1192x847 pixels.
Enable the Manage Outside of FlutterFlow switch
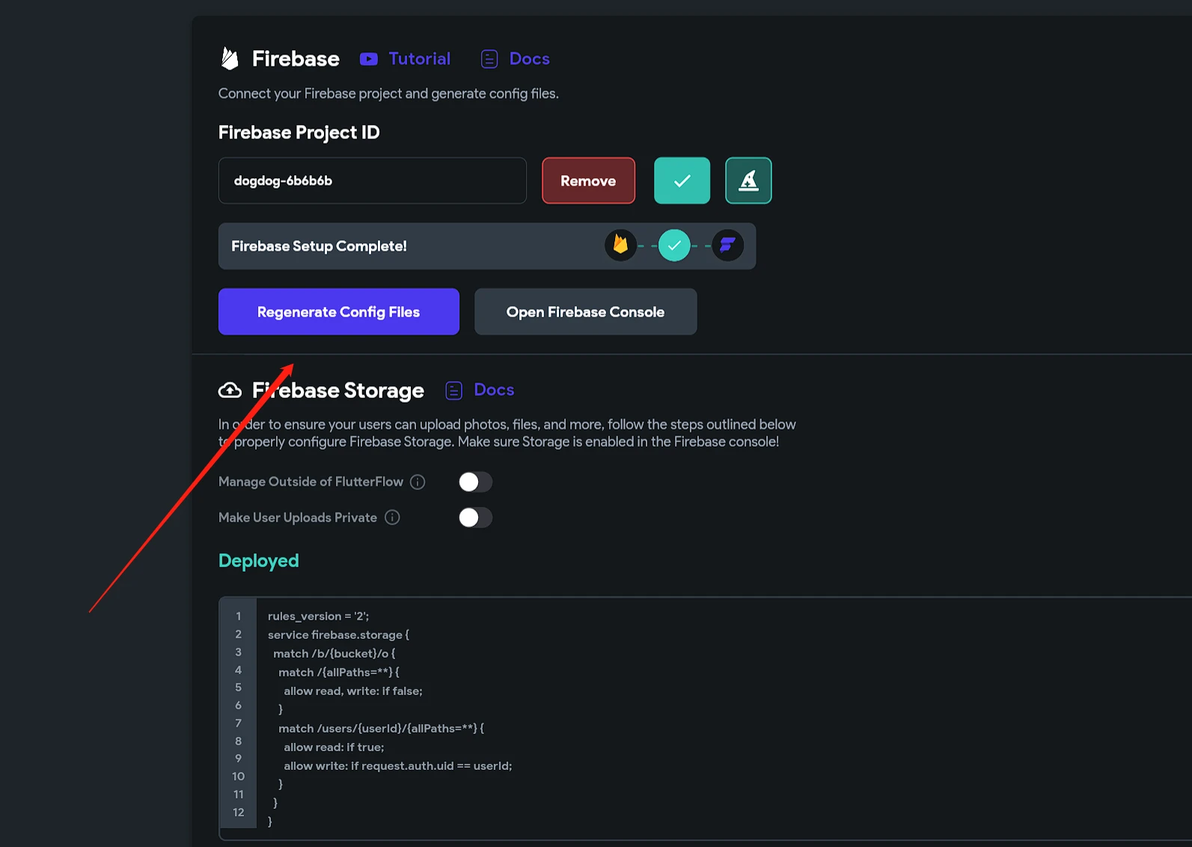pos(475,482)
